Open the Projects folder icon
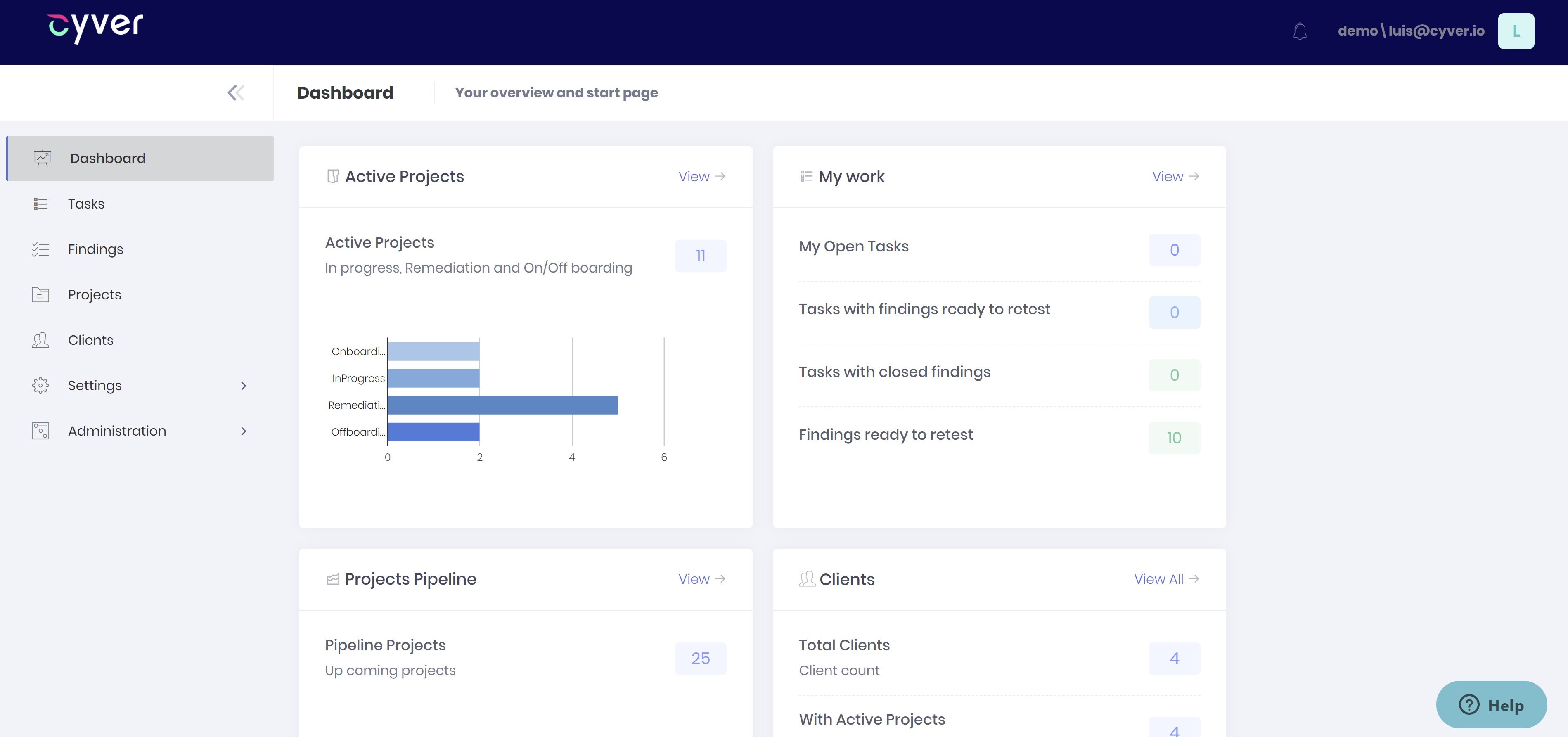The width and height of the screenshot is (1568, 737). point(41,294)
